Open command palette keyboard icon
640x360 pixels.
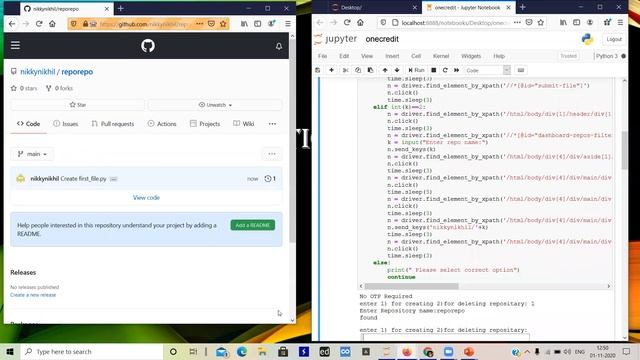[x=521, y=70]
